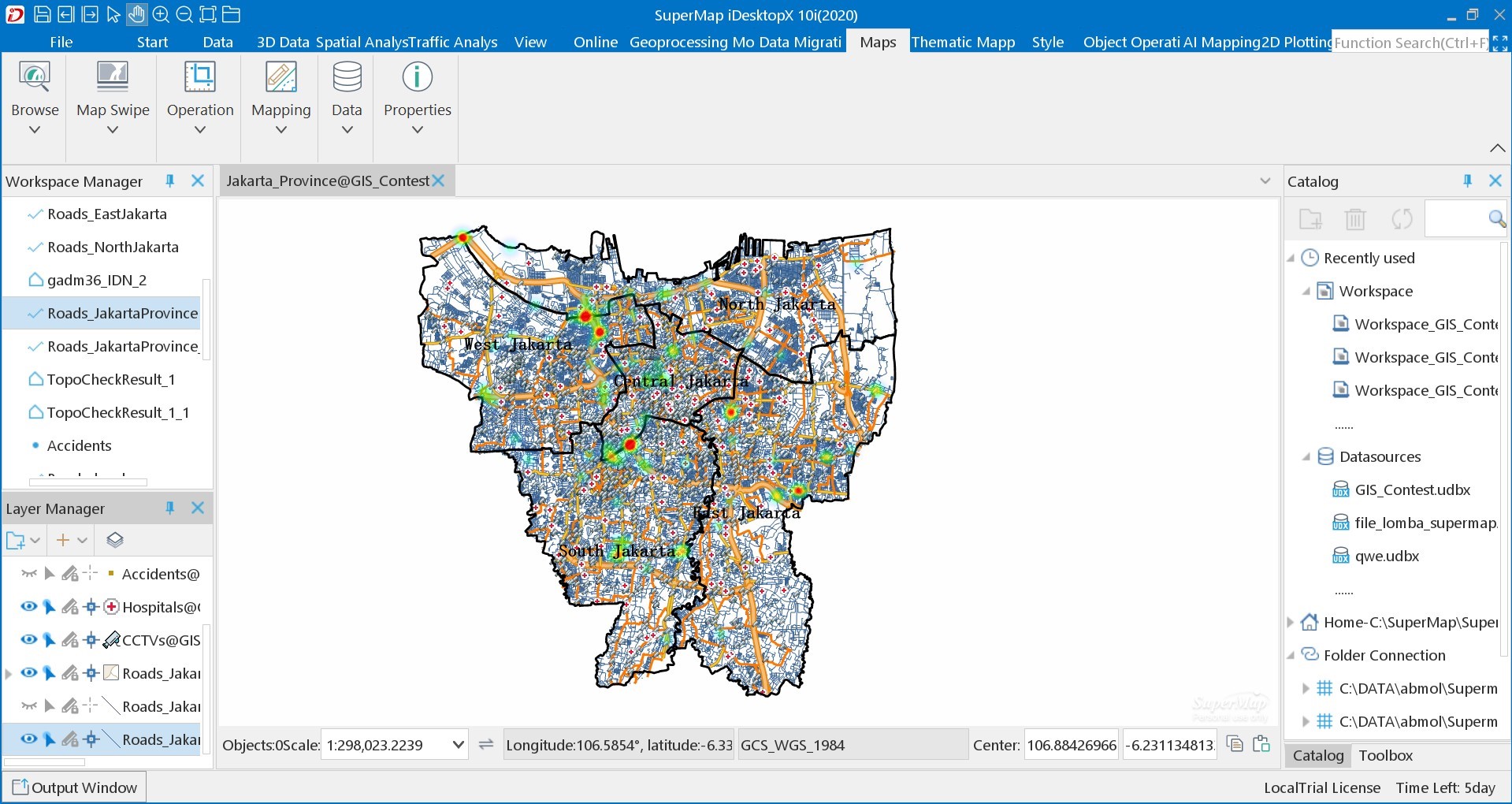Pin the Workspace Manager panel
The image size is (1512, 804).
pos(169,181)
